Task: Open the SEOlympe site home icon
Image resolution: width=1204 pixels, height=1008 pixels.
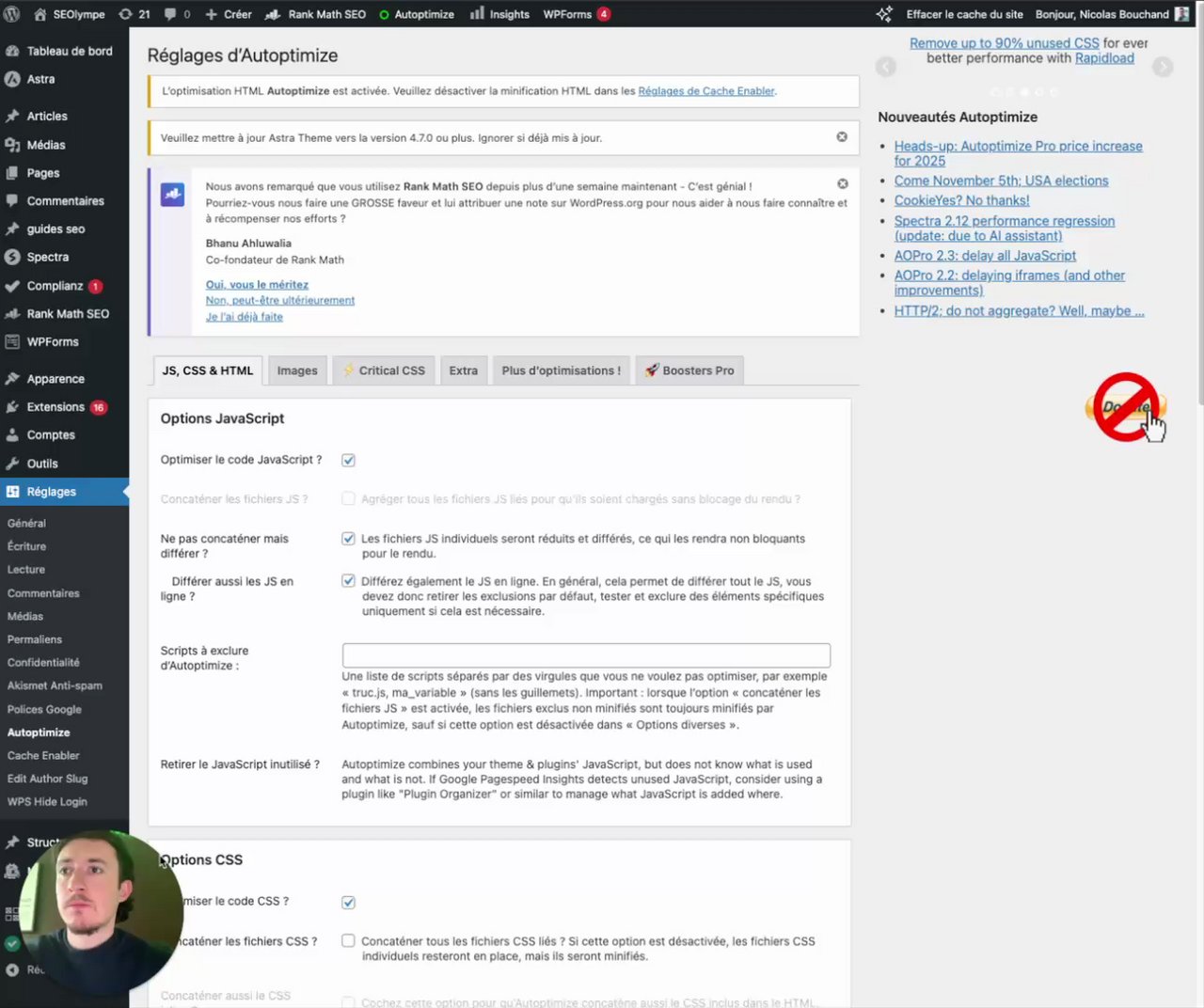Action: 40,14
